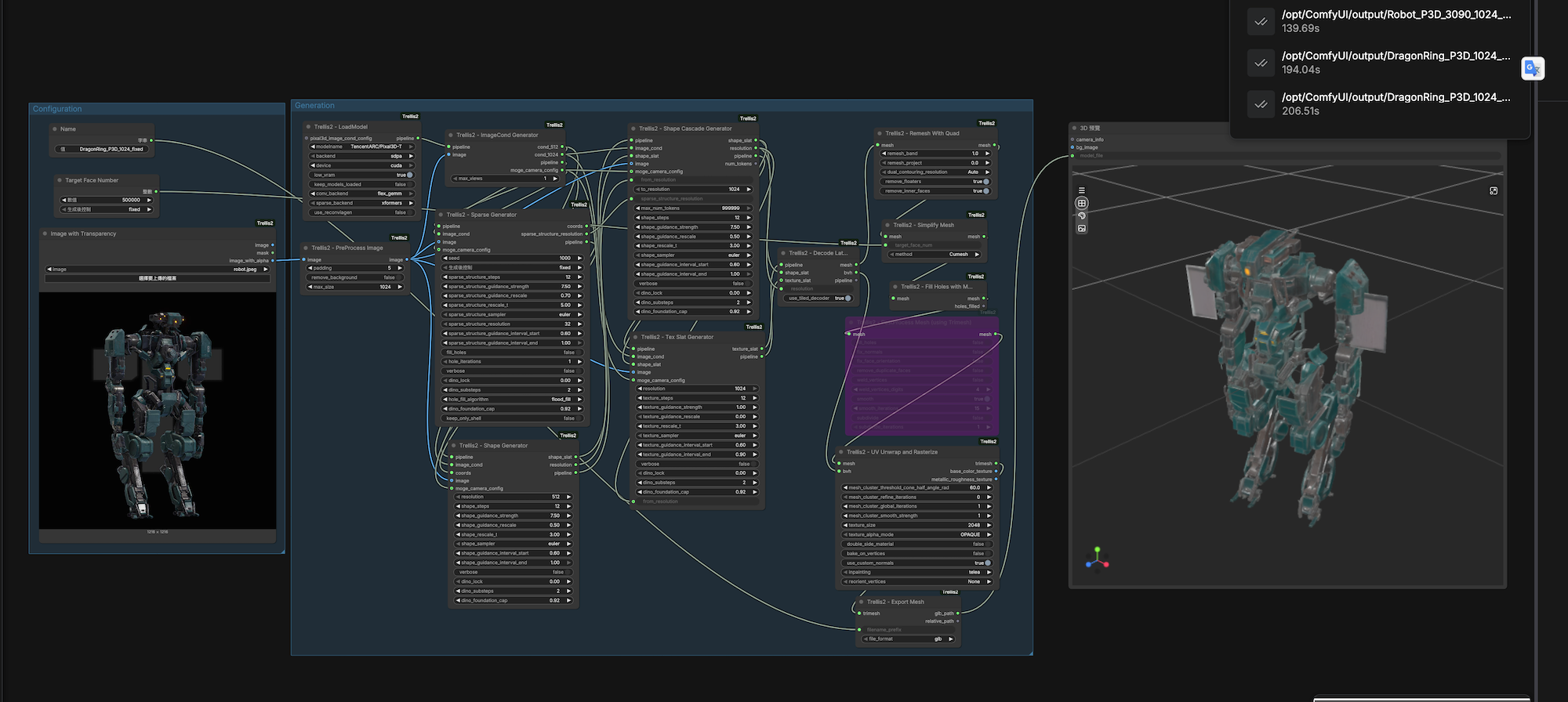Screen dimensions: 1568x702
Task: Toggle remove_background in PreProcess Image node
Action: pyautogui.click(x=356, y=277)
